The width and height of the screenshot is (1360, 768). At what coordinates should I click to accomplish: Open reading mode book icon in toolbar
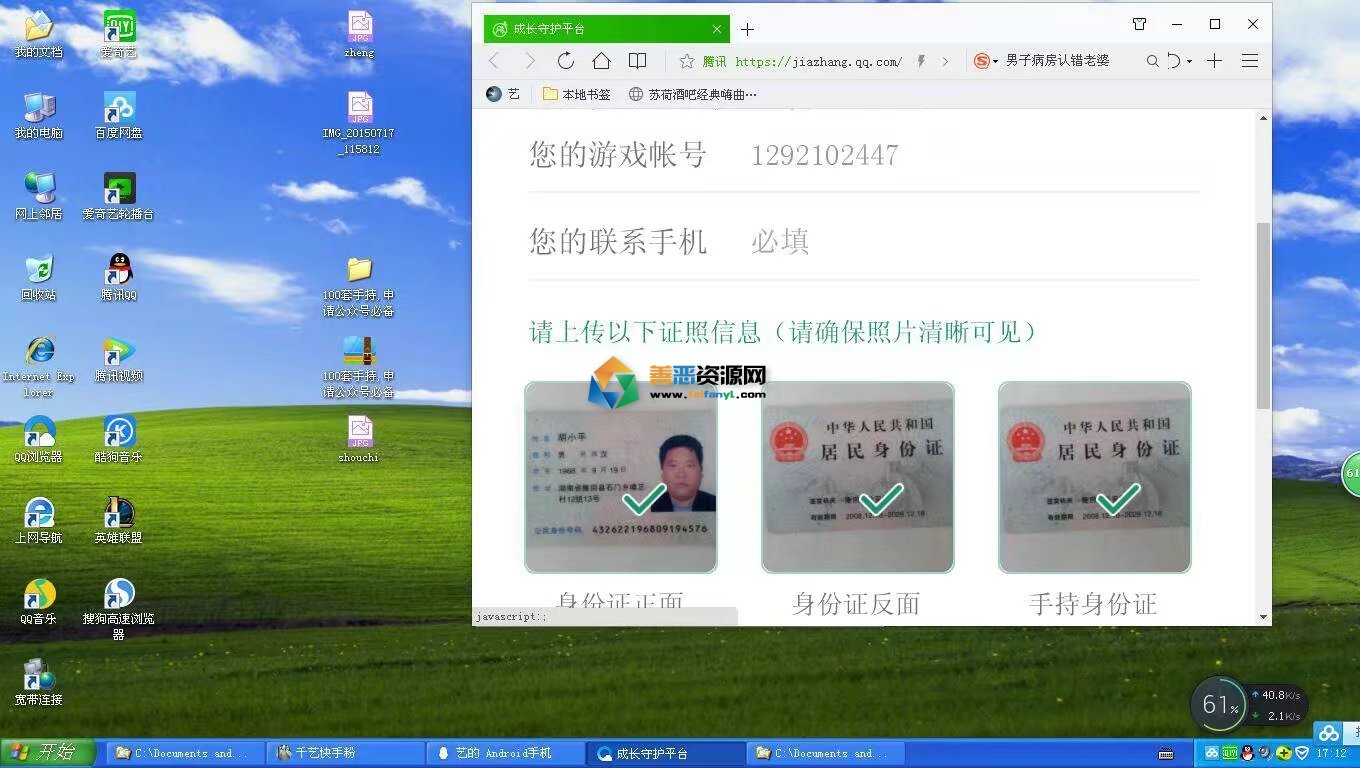coord(637,61)
